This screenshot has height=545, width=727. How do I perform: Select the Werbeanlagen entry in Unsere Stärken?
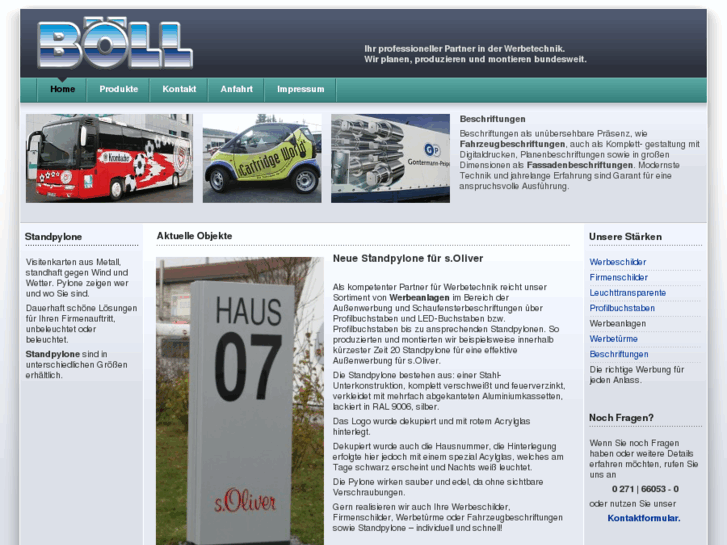[618, 323]
